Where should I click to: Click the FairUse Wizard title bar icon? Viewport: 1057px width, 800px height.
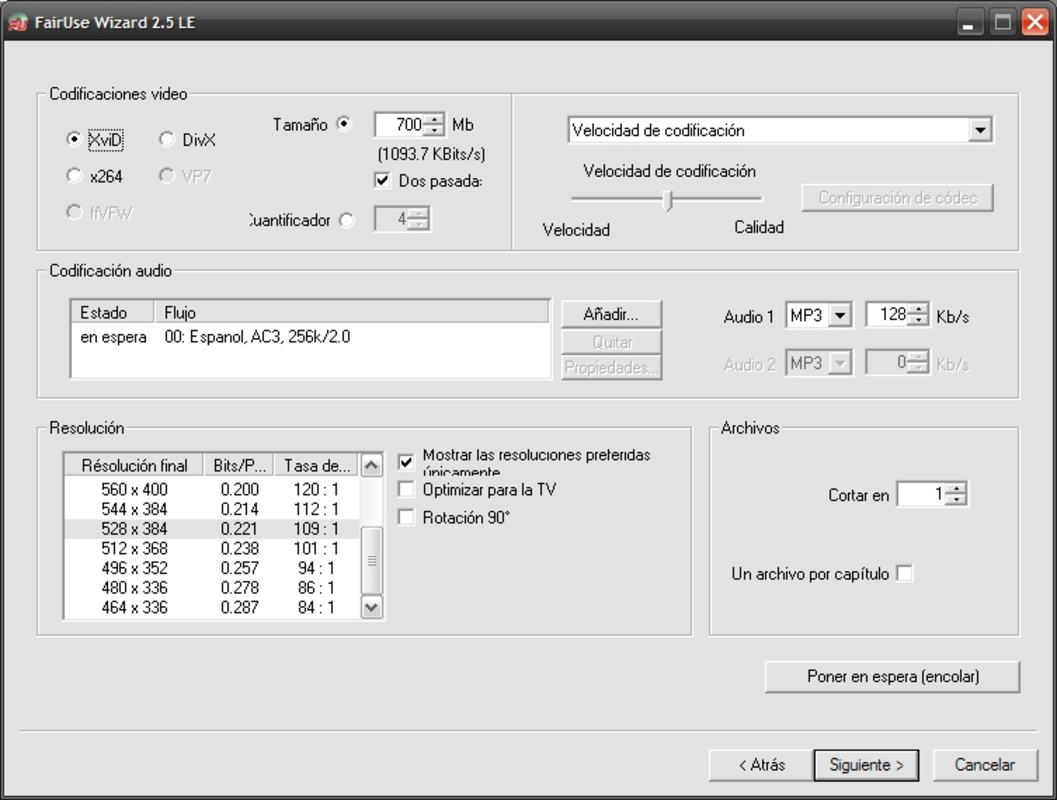(18, 22)
